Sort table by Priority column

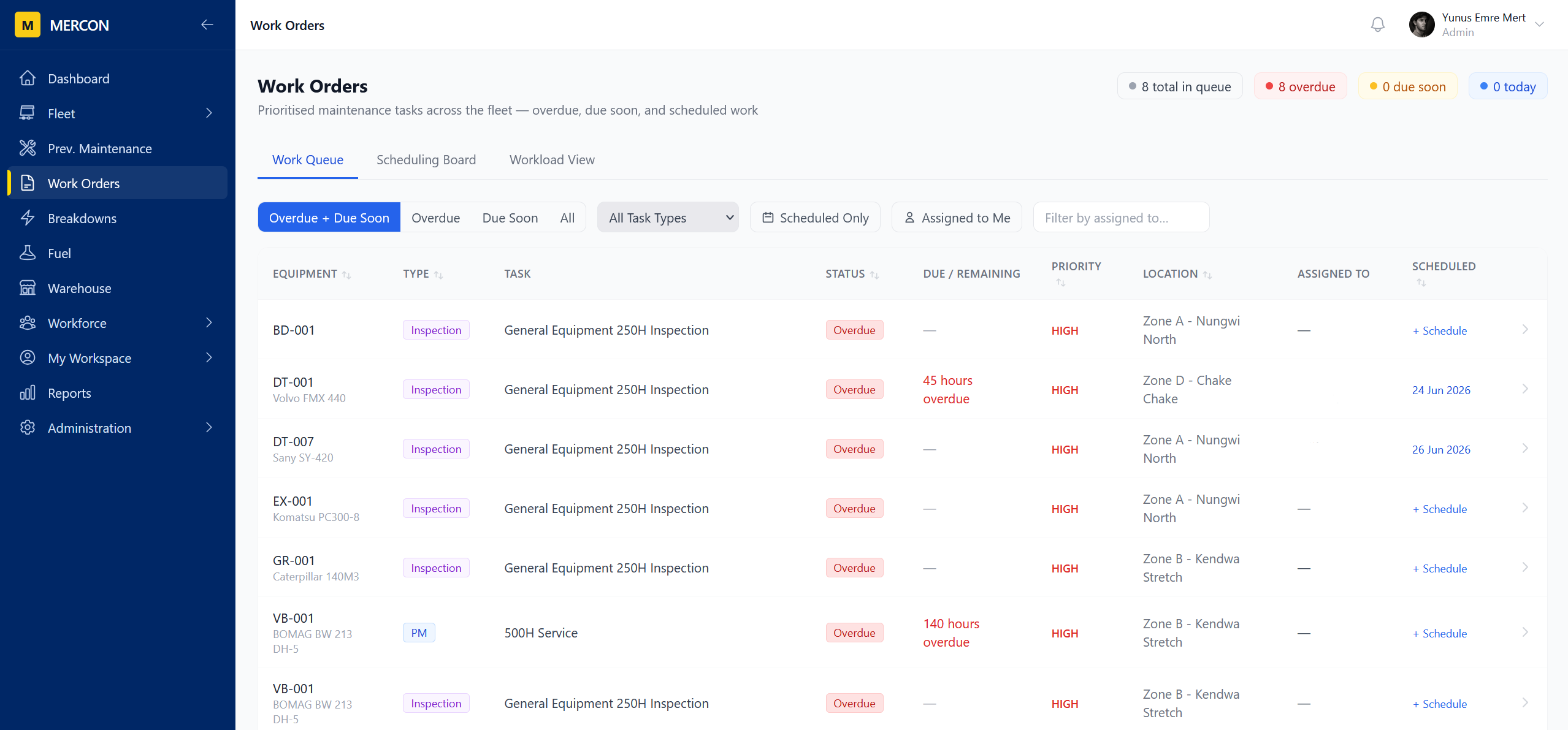click(1061, 283)
